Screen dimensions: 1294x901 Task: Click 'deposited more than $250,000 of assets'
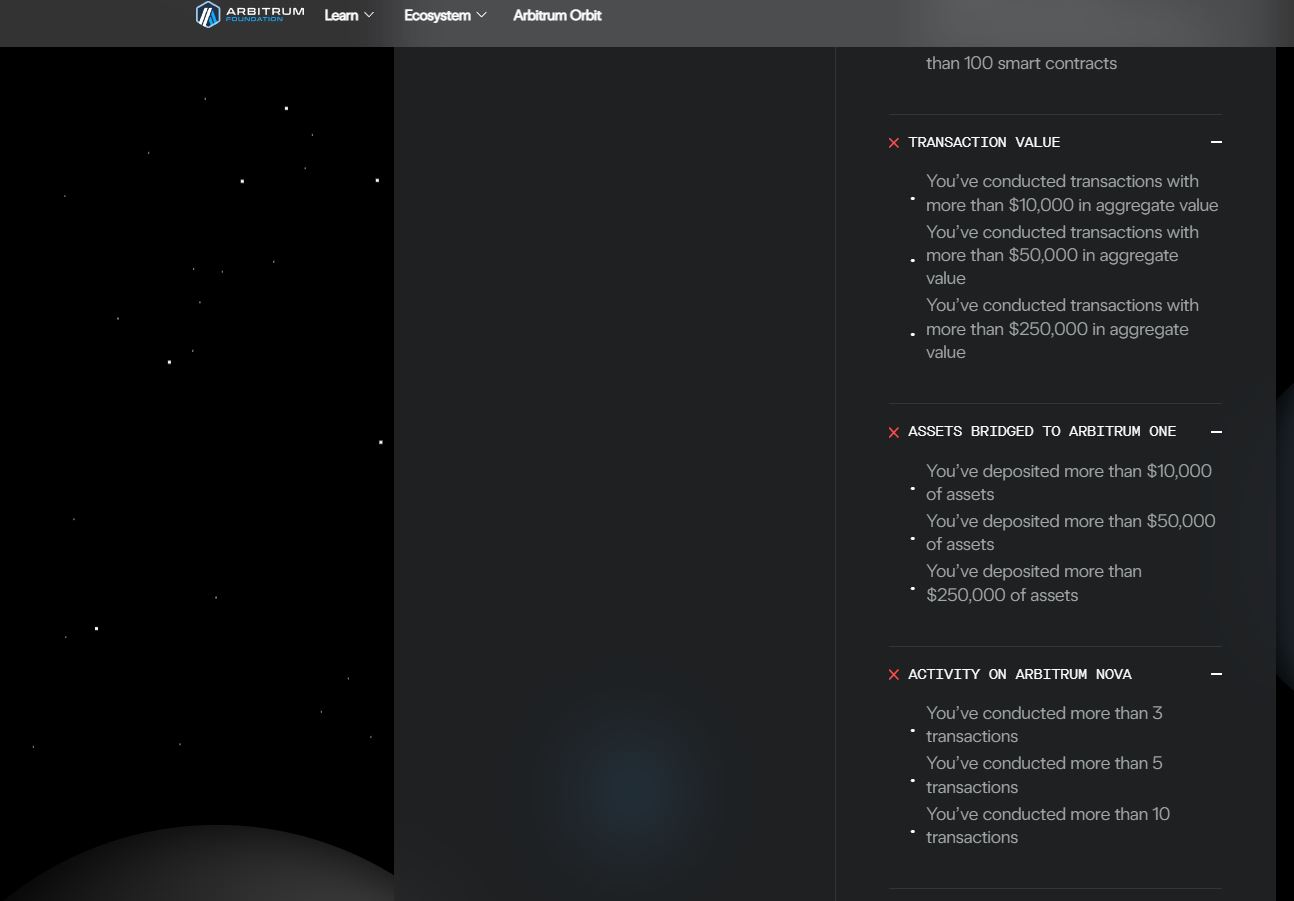tap(1034, 583)
